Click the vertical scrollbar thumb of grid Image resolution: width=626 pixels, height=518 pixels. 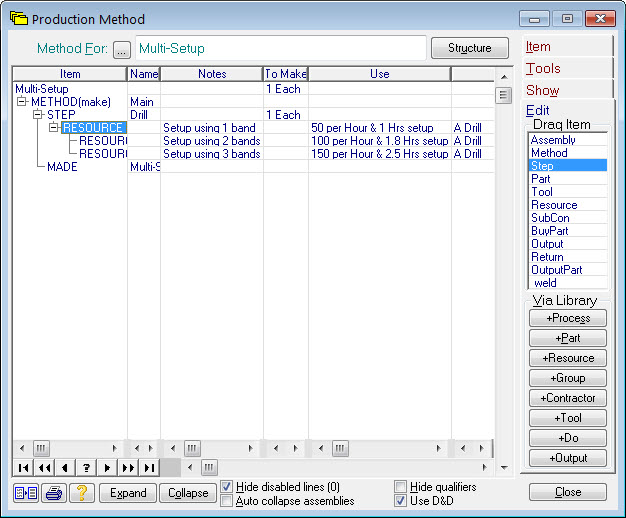[x=503, y=95]
